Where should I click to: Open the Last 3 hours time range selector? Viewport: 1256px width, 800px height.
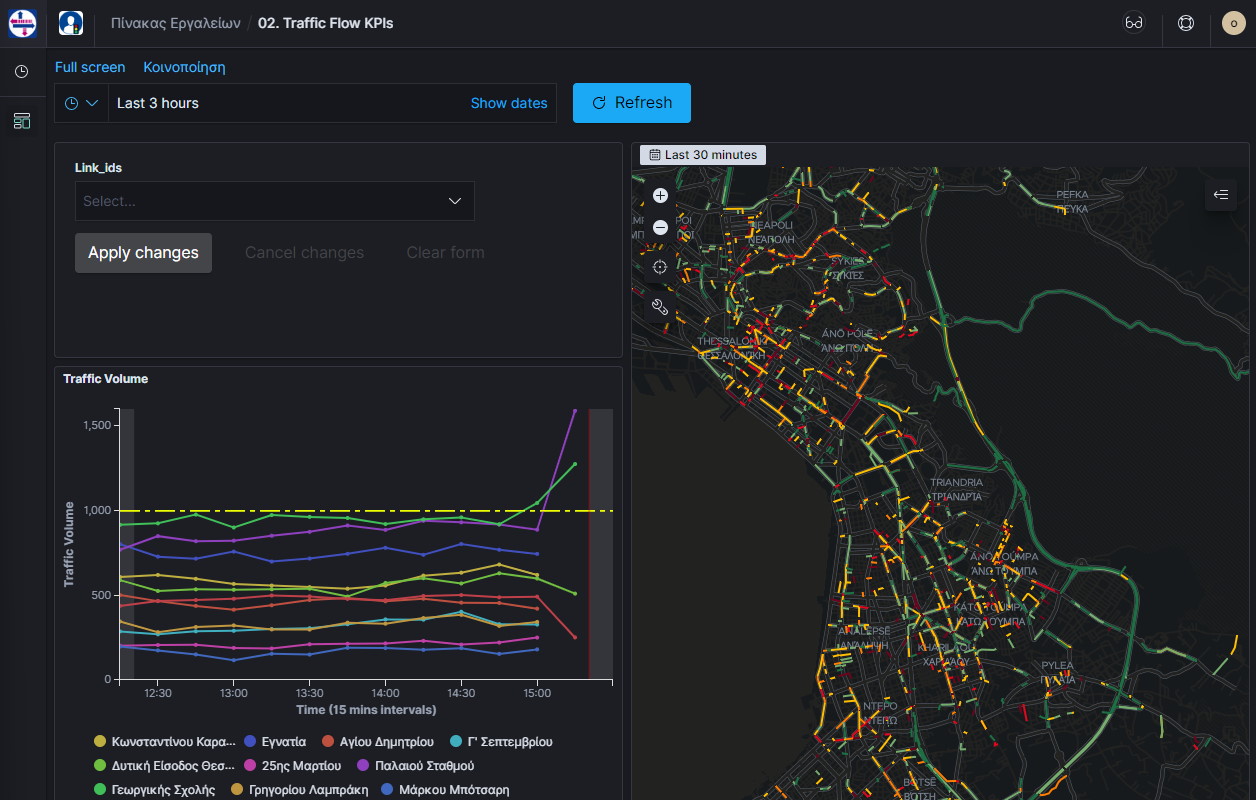[157, 102]
